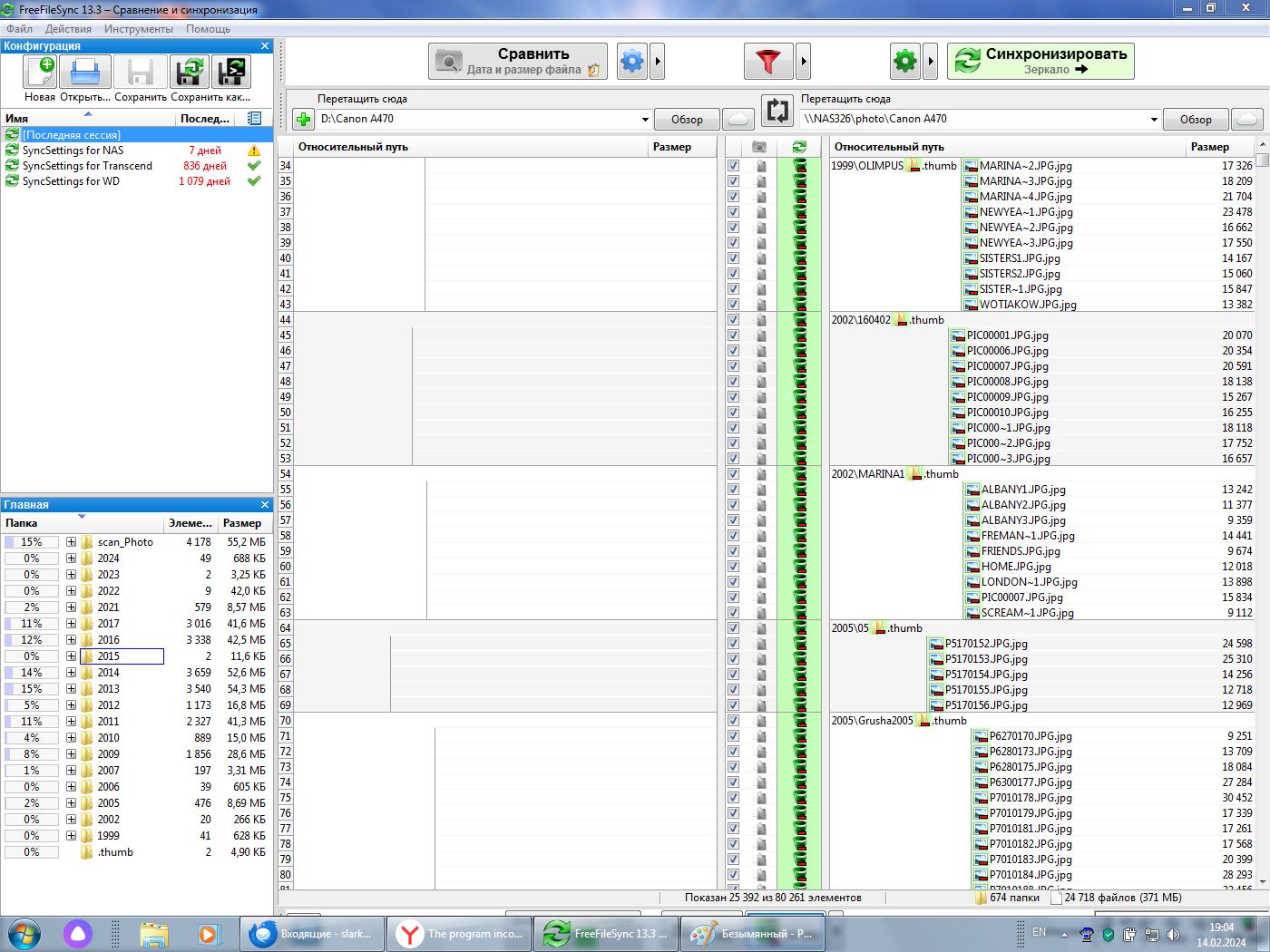The height and width of the screenshot is (952, 1270).
Task: Click left Обзор browse button
Action: [687, 119]
